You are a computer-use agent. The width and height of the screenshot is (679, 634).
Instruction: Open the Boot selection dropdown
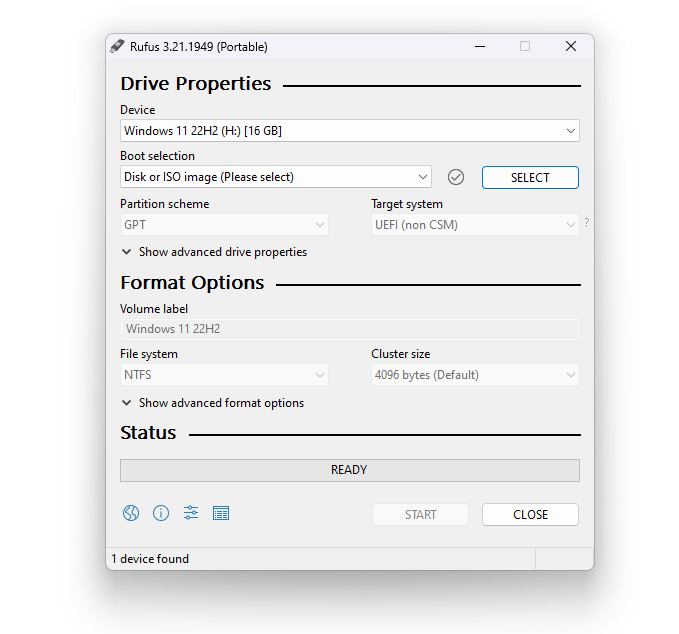click(x=276, y=177)
